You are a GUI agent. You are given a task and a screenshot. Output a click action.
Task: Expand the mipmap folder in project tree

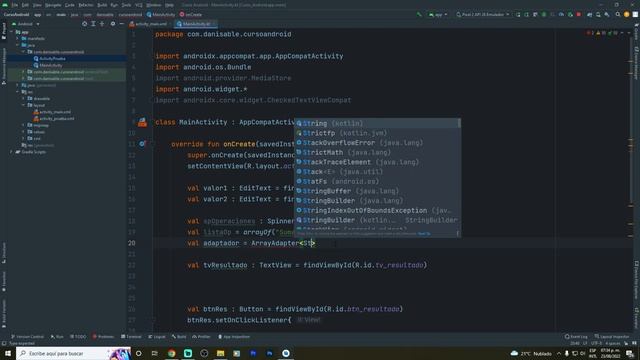pyautogui.click(x=23, y=125)
